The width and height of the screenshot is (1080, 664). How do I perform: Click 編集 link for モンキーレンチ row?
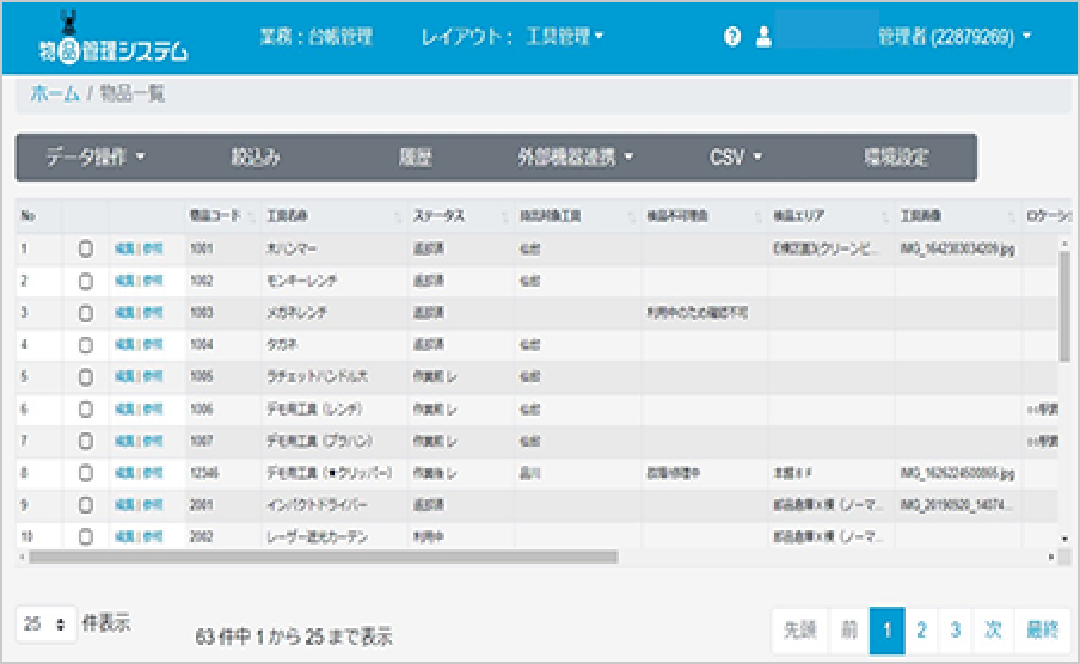pos(125,281)
